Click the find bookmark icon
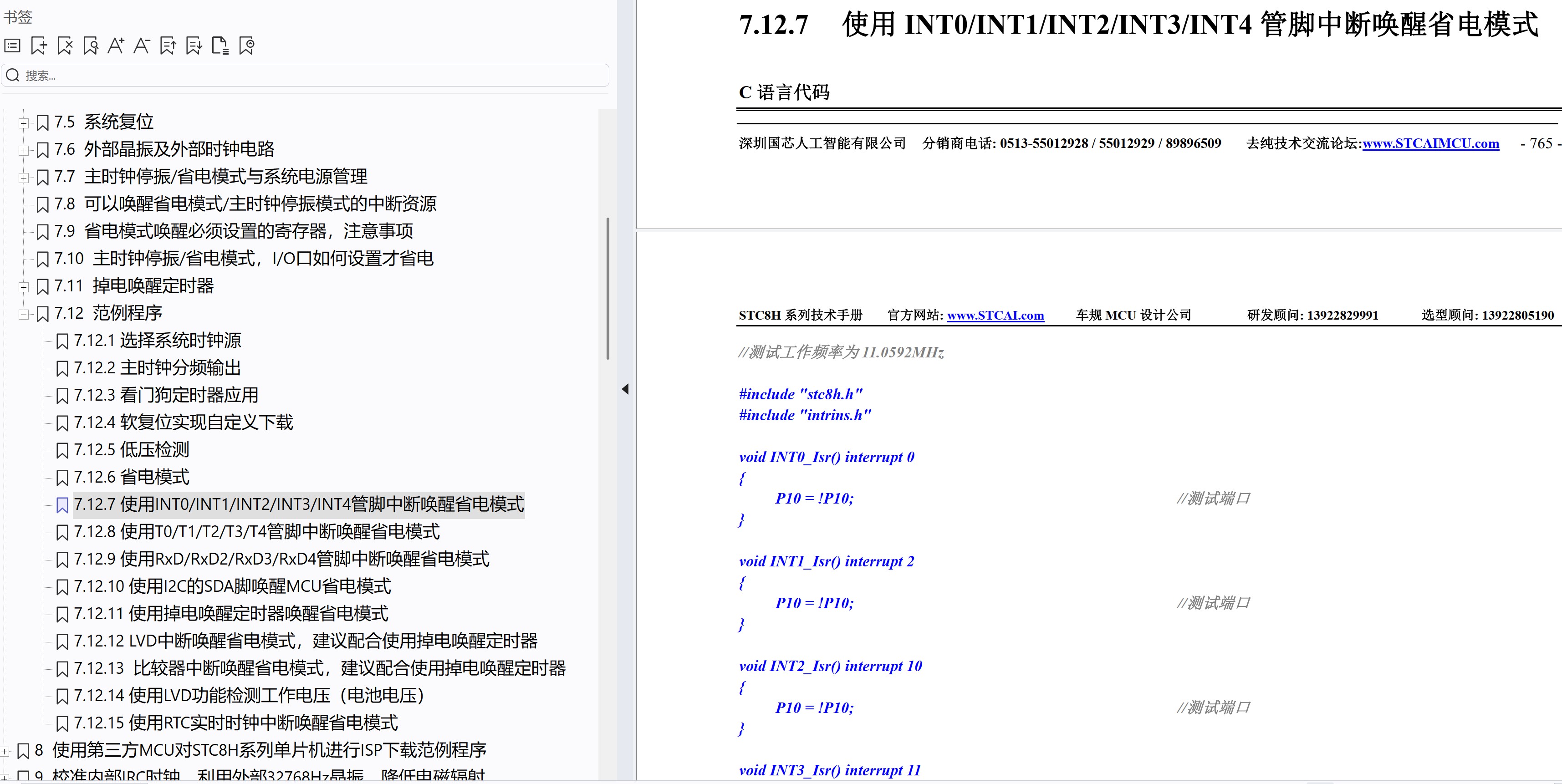Screen dimensions: 1562x784 pyautogui.click(x=91, y=46)
